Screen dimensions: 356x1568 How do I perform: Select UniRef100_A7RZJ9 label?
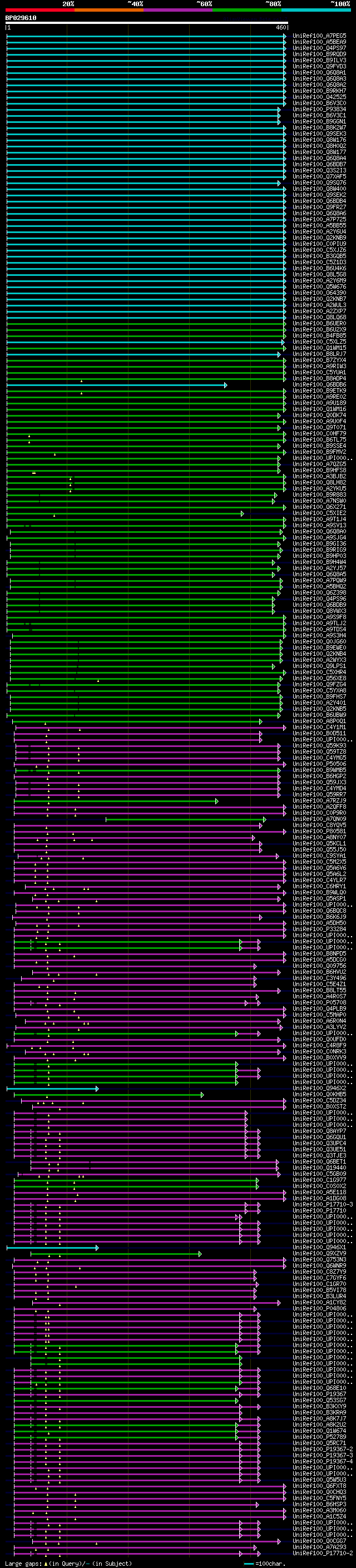click(319, 801)
